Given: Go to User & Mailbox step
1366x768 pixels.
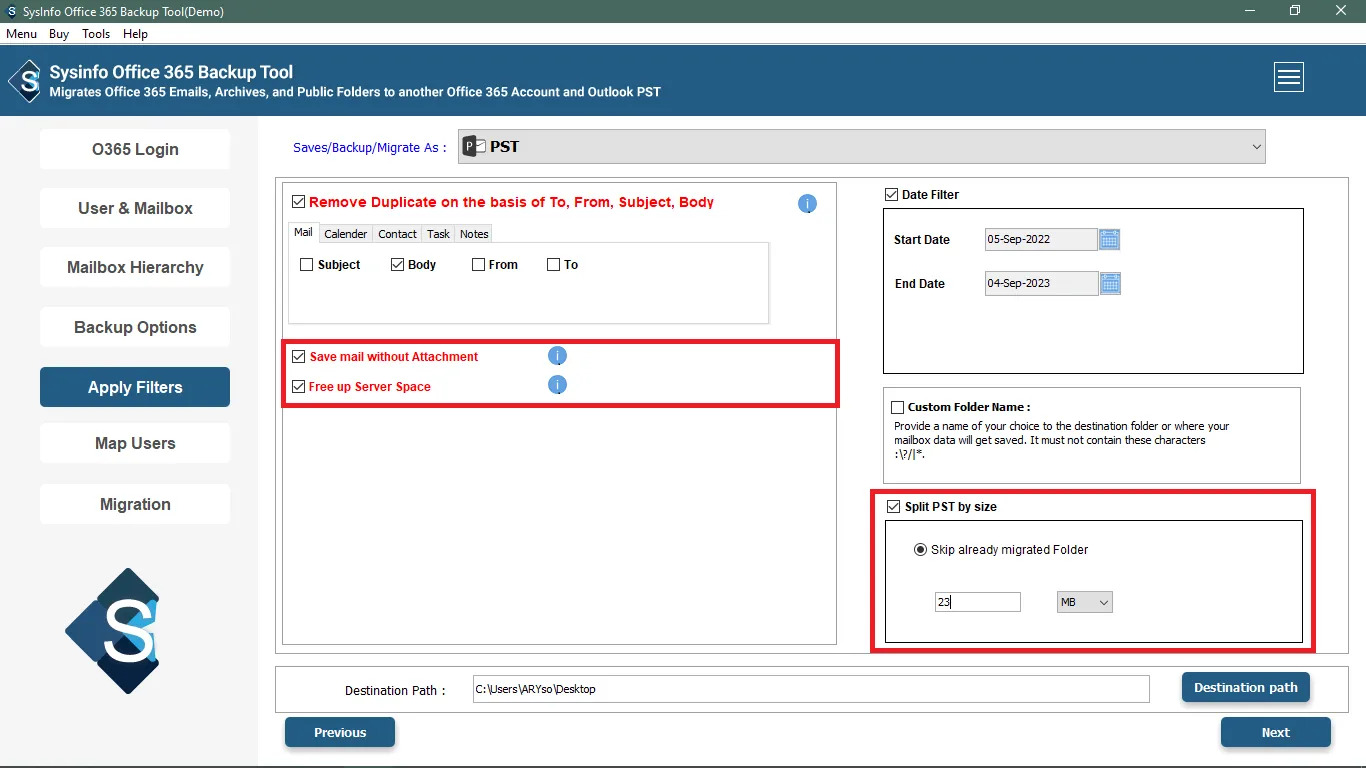Looking at the screenshot, I should (135, 208).
